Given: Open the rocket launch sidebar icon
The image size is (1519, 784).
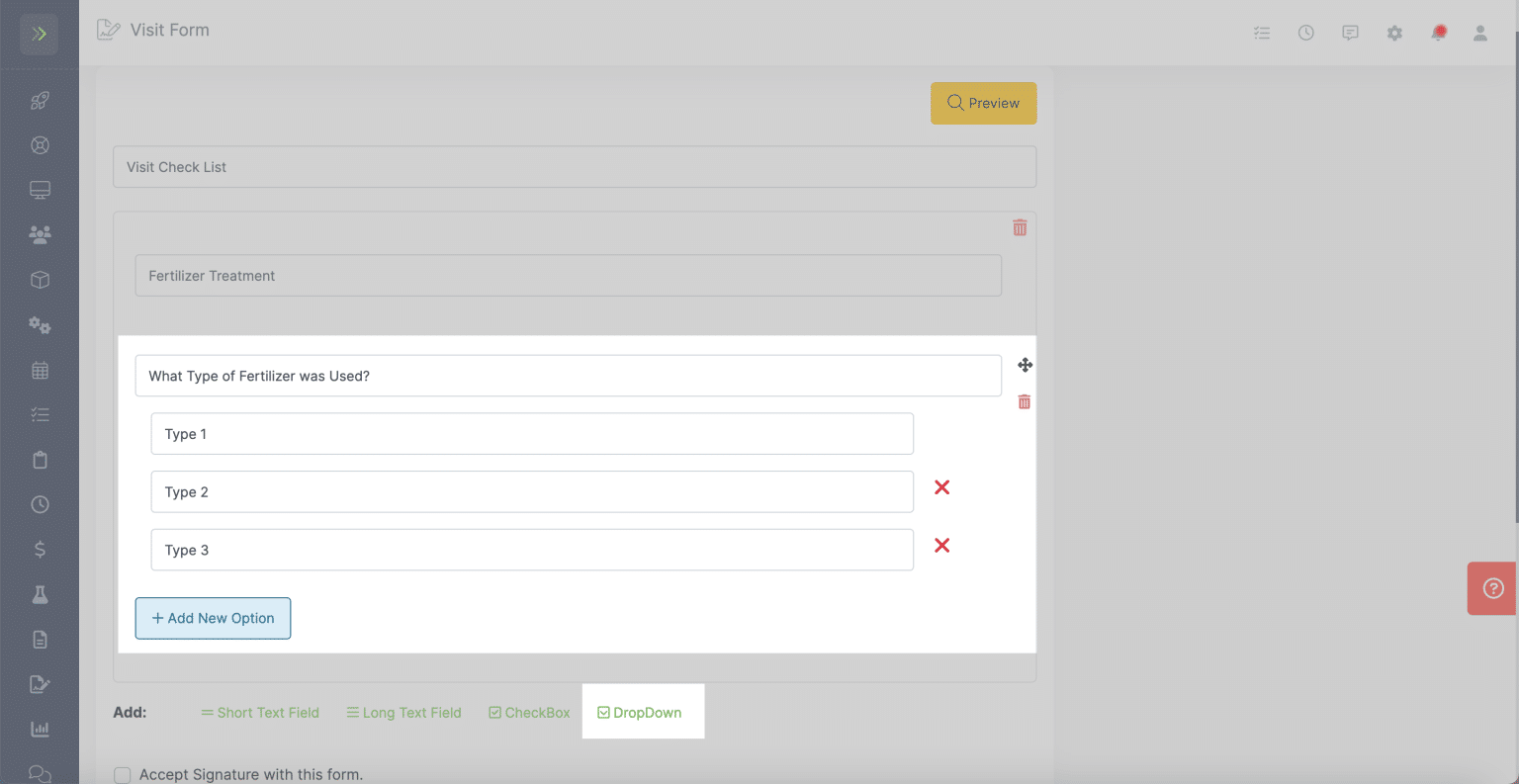Looking at the screenshot, I should (40, 100).
